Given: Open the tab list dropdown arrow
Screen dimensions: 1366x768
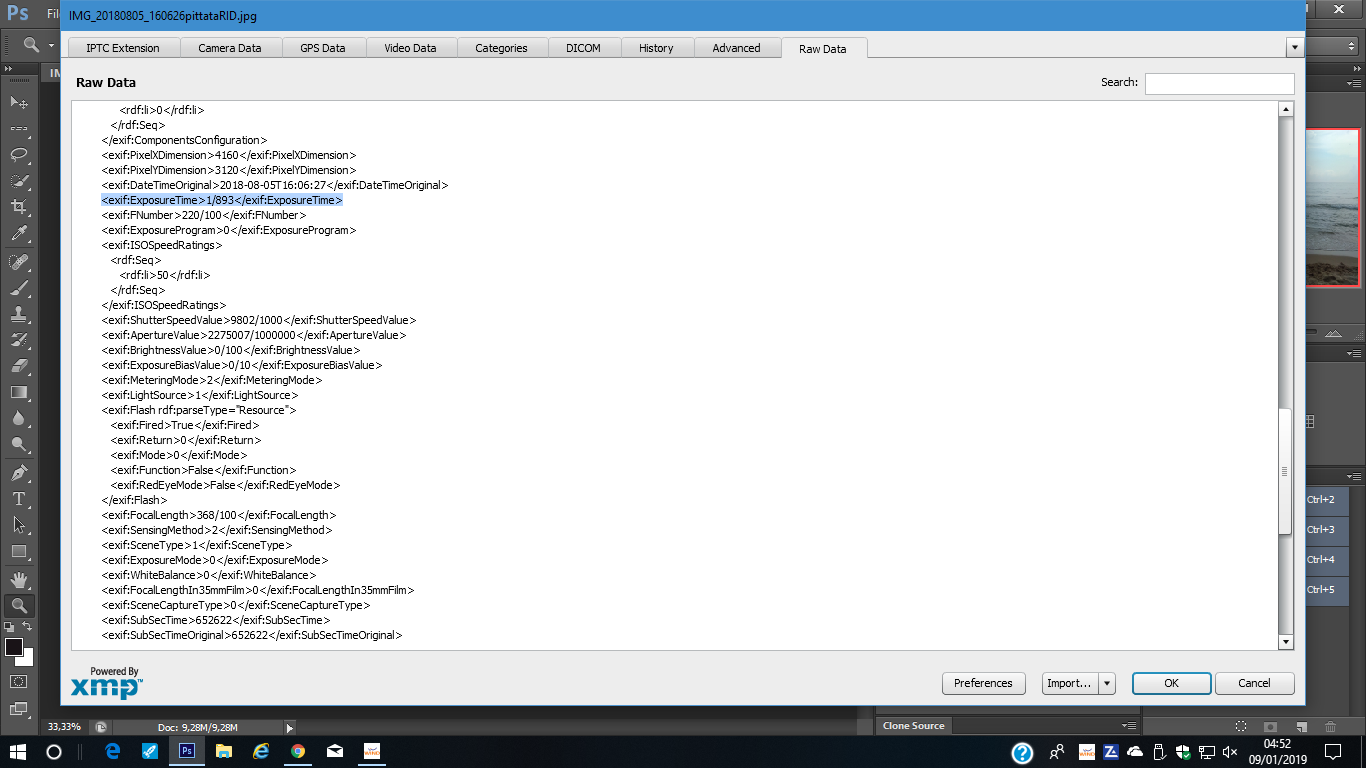Looking at the screenshot, I should (1295, 47).
